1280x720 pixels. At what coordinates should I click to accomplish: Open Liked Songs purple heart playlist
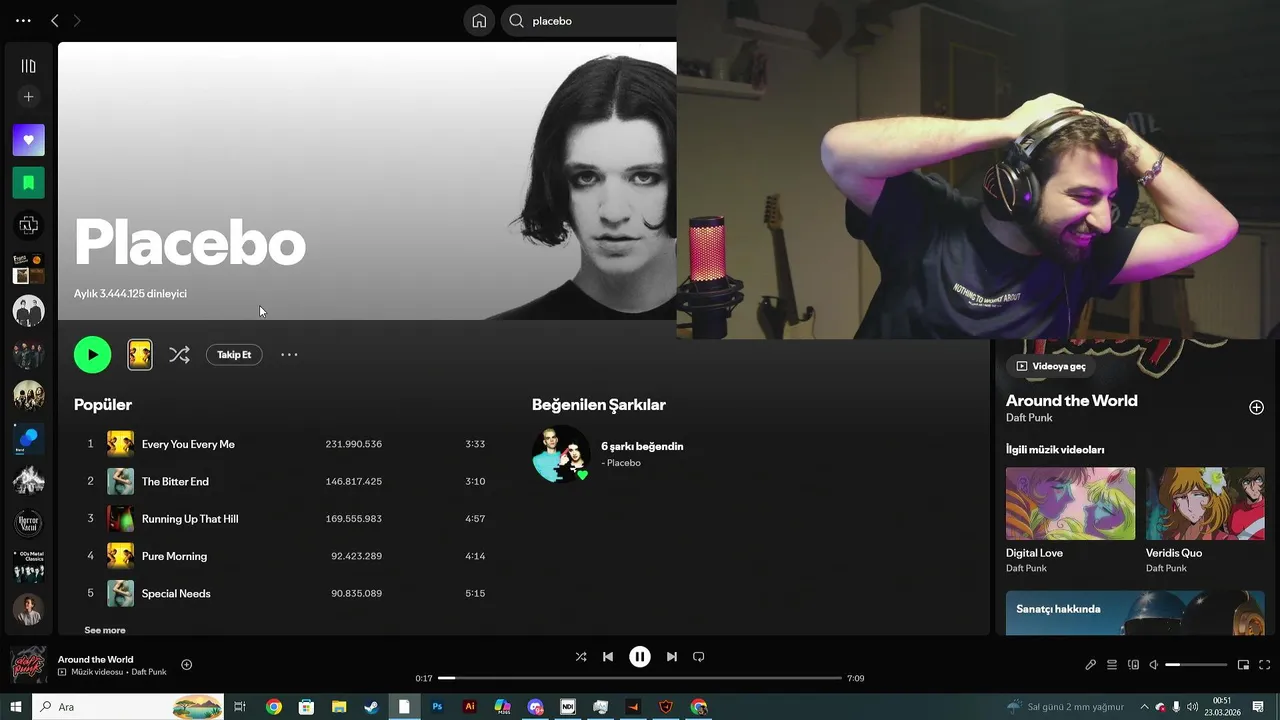click(x=28, y=140)
